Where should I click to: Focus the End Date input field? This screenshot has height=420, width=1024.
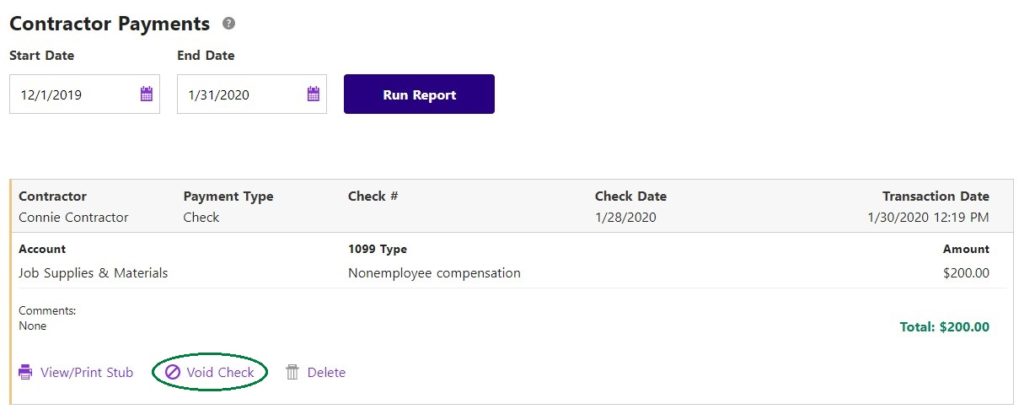(240, 95)
